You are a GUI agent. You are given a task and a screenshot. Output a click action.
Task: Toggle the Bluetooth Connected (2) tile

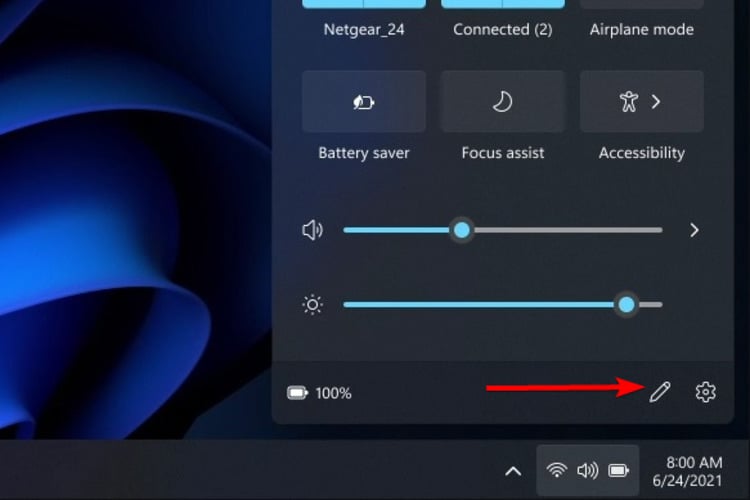point(503,4)
